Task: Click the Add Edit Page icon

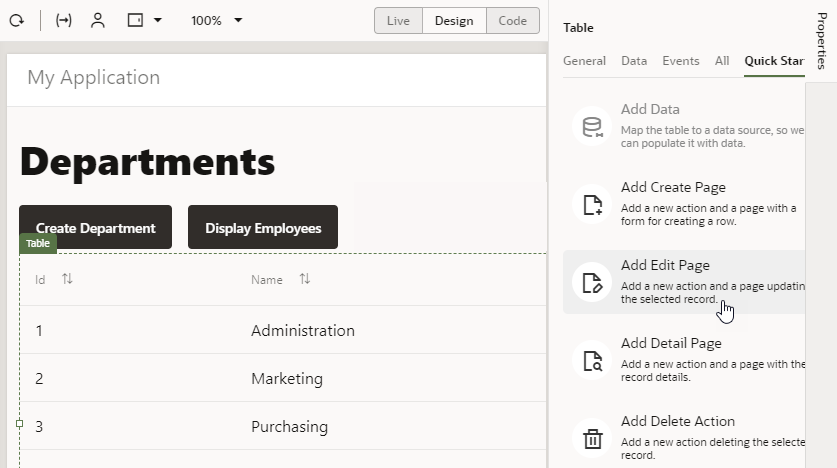Action: point(592,282)
